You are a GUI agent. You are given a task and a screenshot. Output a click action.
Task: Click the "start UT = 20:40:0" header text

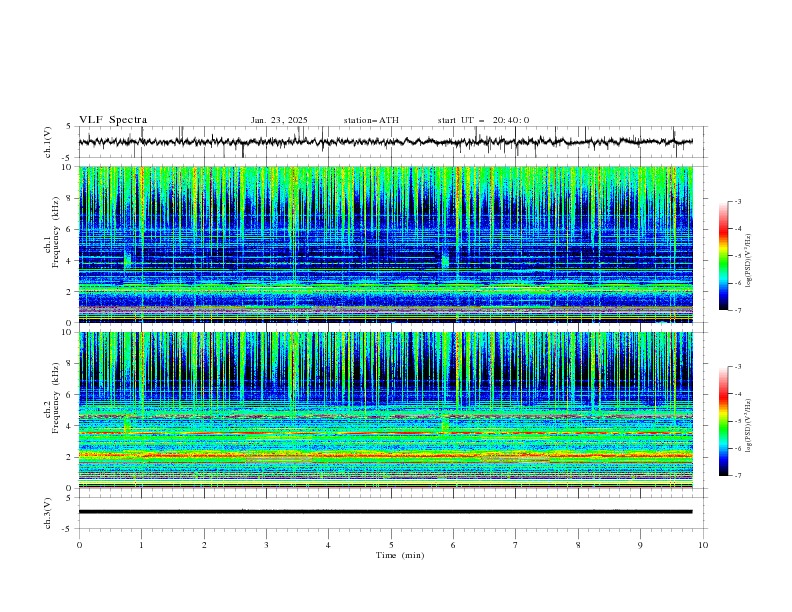point(483,120)
